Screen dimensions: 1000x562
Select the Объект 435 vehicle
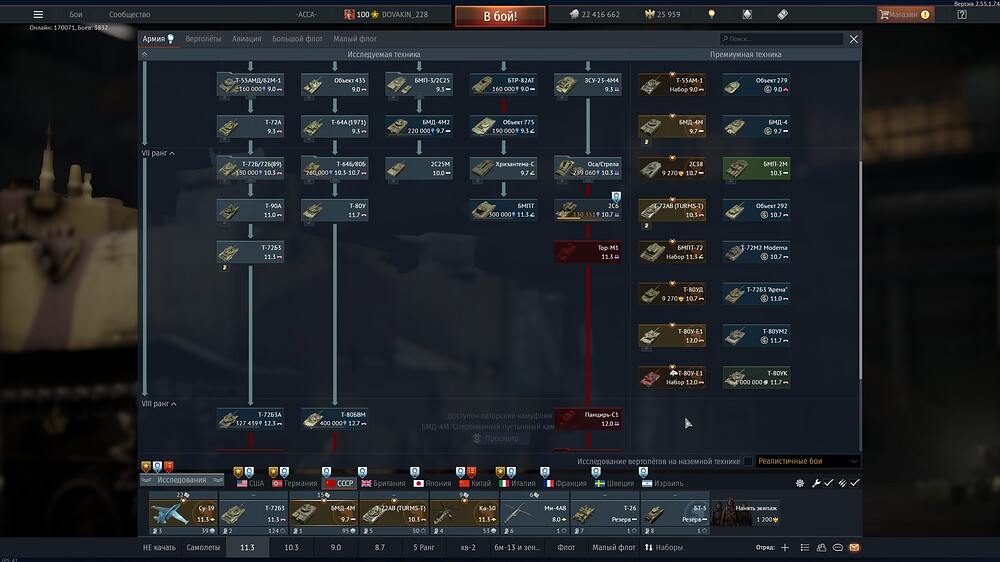[334, 84]
